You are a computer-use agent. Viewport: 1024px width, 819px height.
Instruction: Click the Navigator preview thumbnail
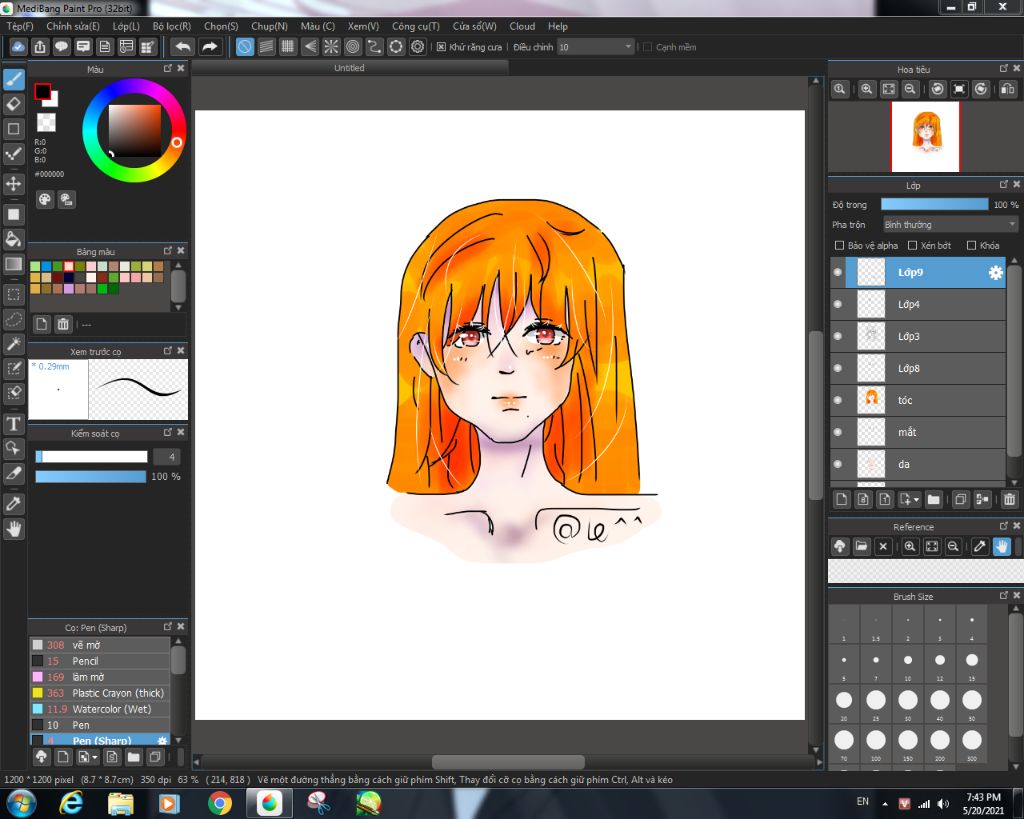pos(926,137)
